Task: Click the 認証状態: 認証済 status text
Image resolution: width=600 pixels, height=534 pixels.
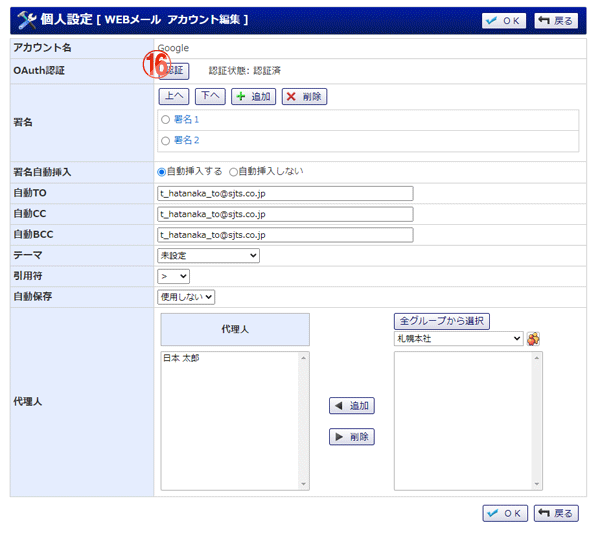Action: [245, 71]
